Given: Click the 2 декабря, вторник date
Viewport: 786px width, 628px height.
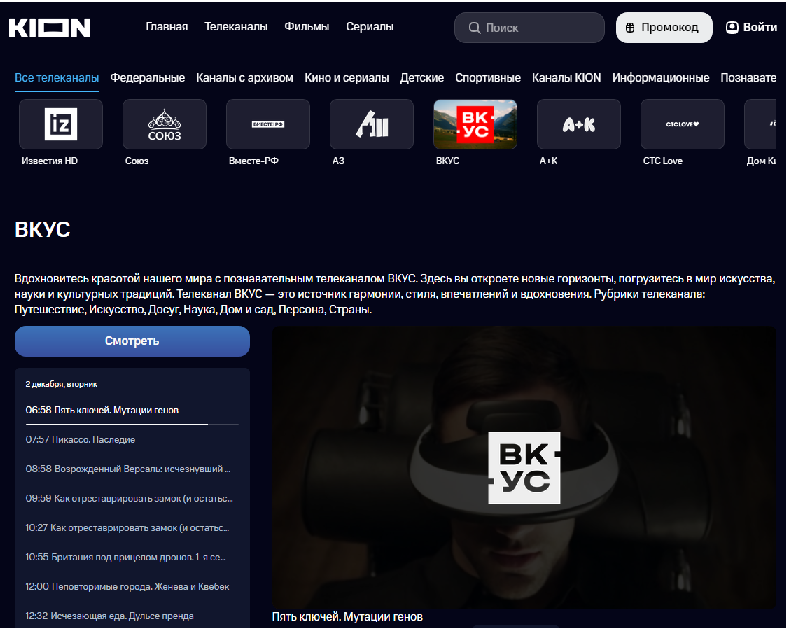Looking at the screenshot, I should click(x=61, y=384).
